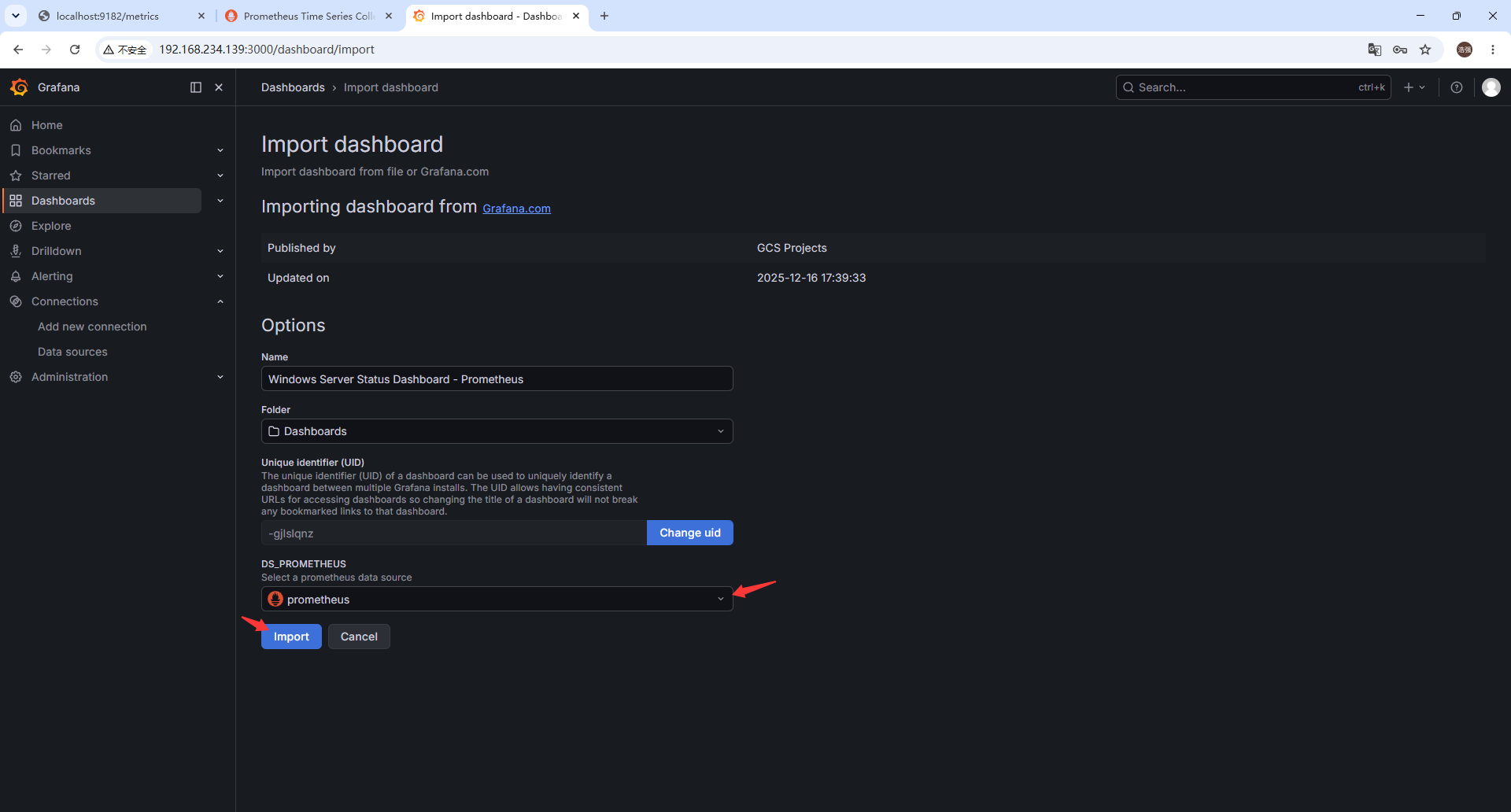
Task: Open Home from the sidebar
Action: point(46,125)
